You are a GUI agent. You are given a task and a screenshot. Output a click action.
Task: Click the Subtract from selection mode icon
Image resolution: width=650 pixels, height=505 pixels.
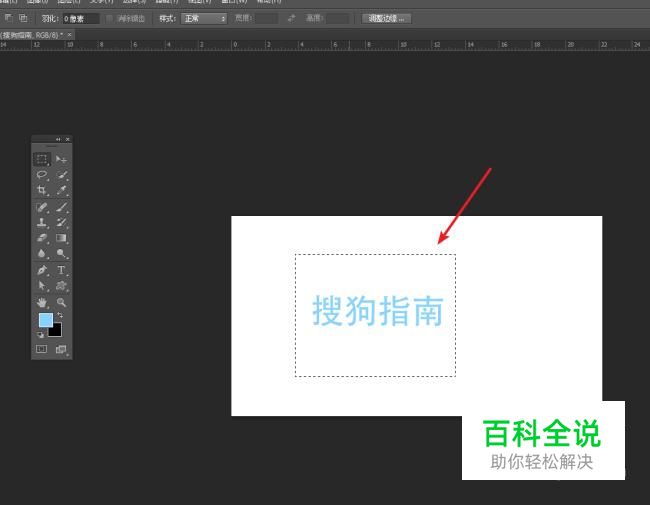pyautogui.click(x=8, y=18)
